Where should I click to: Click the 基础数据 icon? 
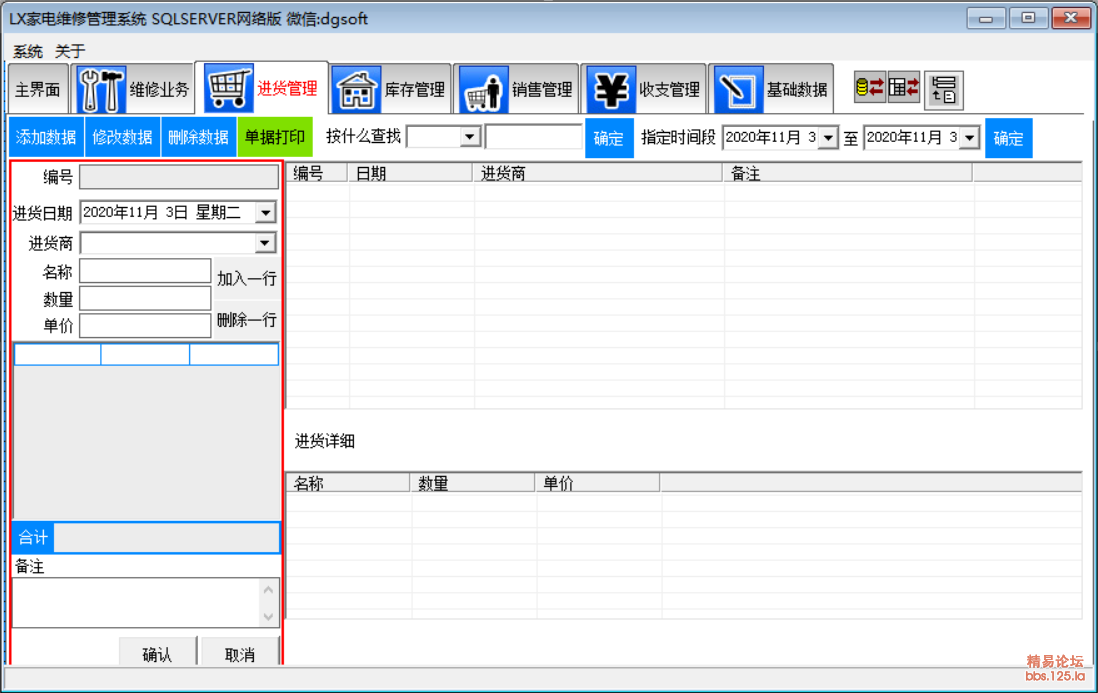pos(738,90)
